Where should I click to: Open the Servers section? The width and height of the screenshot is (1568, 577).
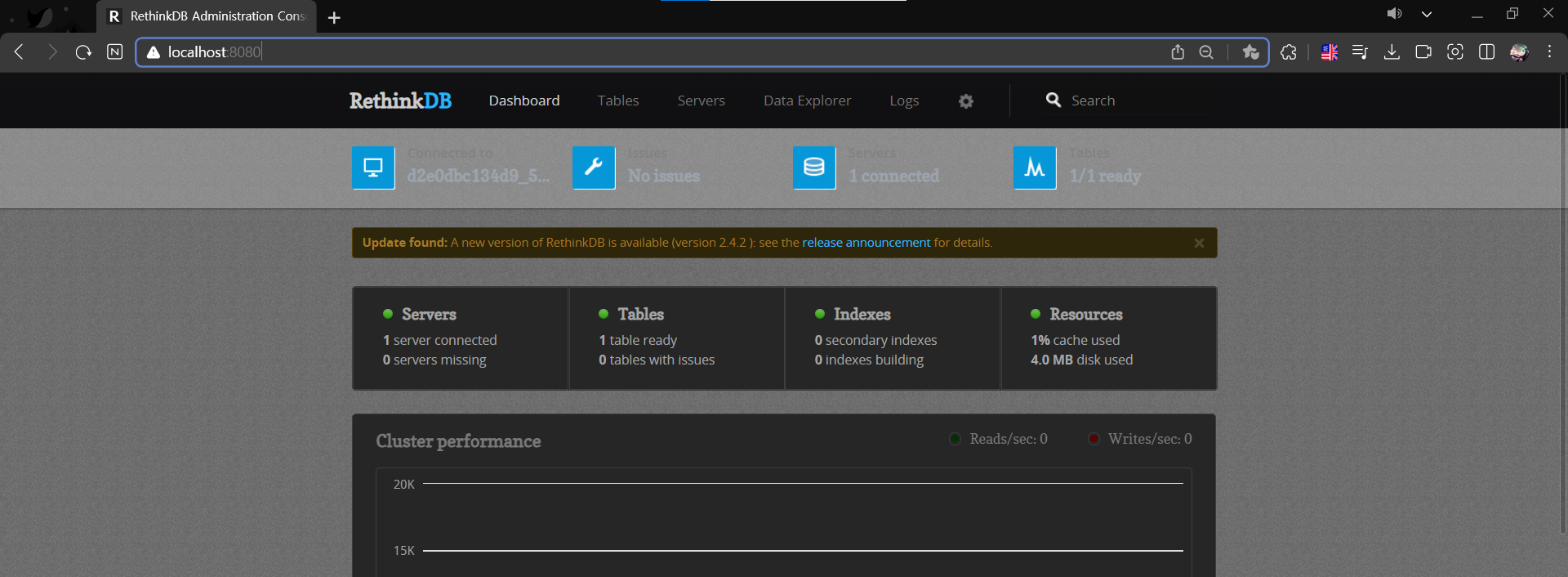pos(701,101)
